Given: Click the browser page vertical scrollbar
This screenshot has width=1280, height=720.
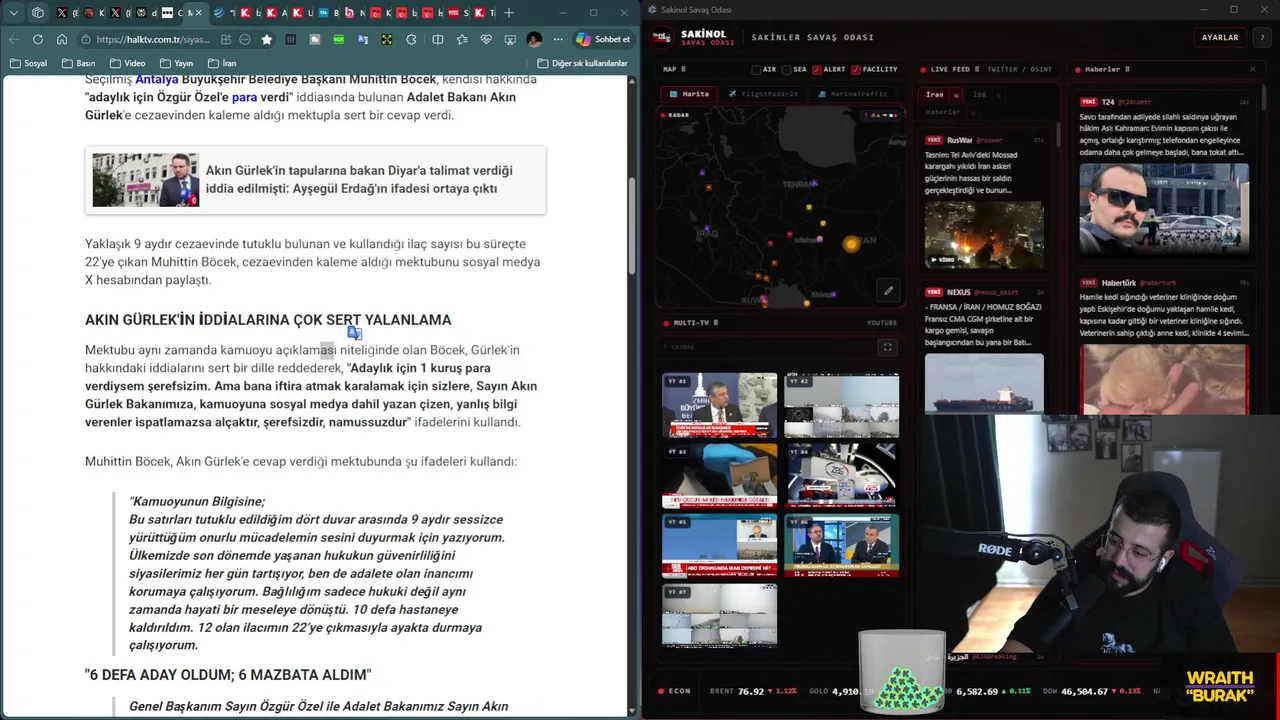Looking at the screenshot, I should pos(632,225).
